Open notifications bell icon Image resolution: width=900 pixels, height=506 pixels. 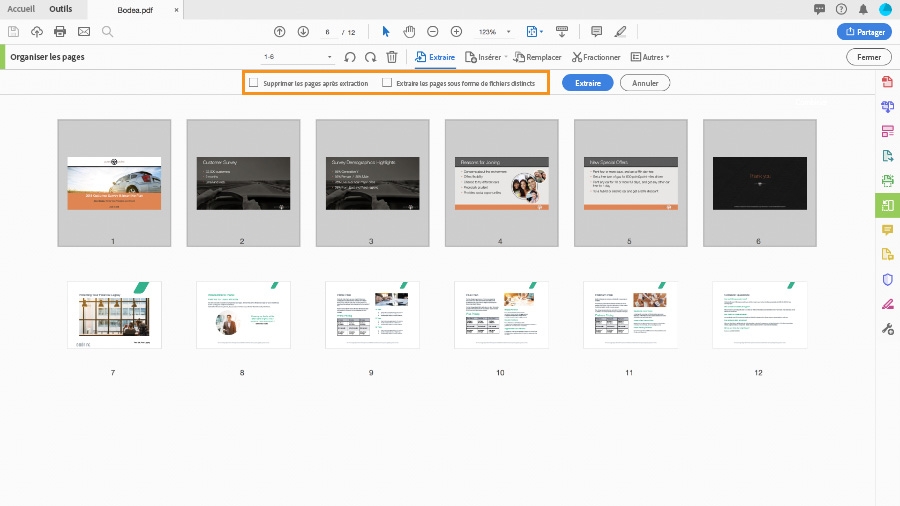point(863,9)
